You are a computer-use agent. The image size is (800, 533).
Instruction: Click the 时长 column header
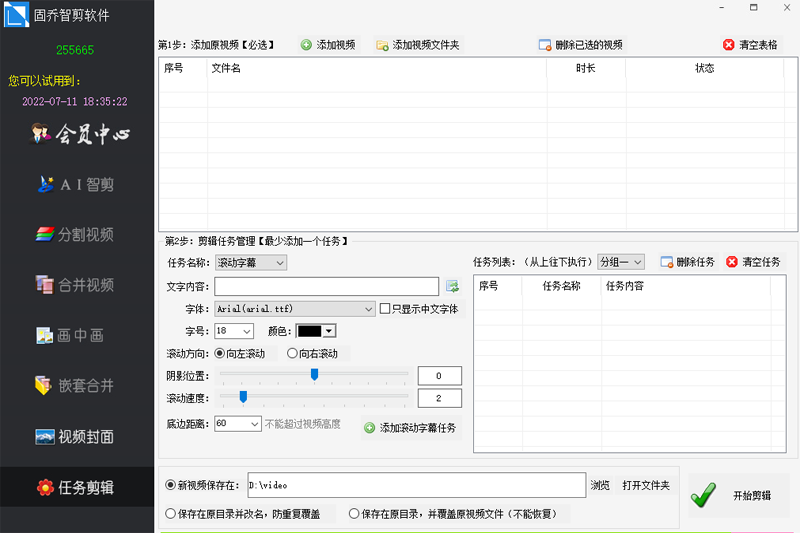pos(586,68)
